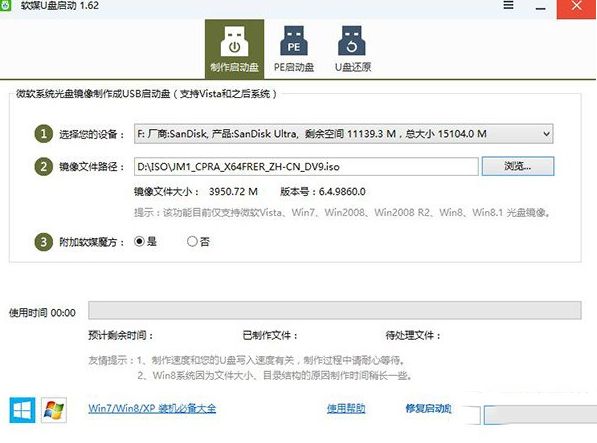Click the Windows 8 logo icon
Image resolution: width=597 pixels, height=443 pixels.
[x=22, y=410]
